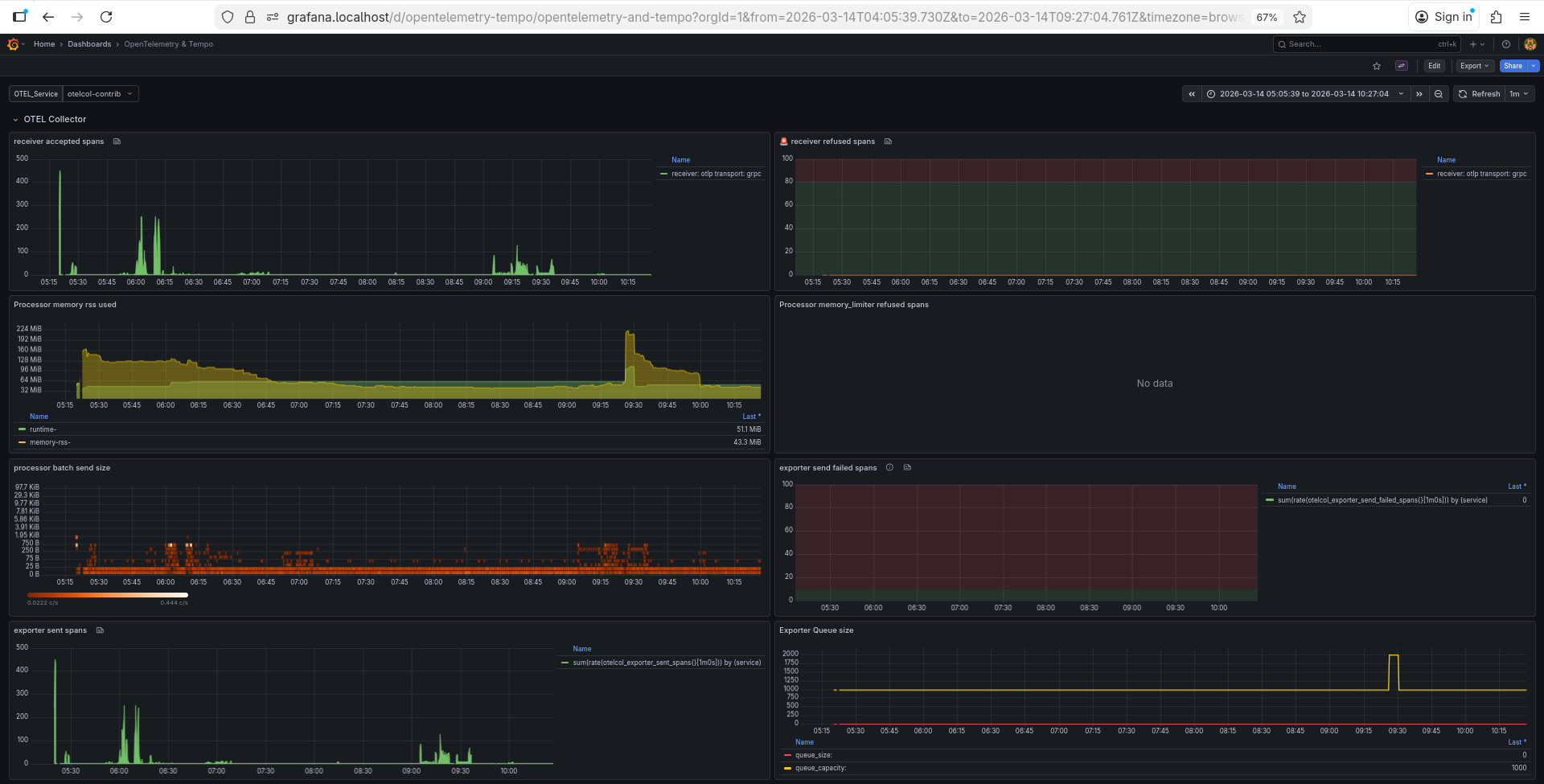Toggle receiver otlp grpc series in refused spans

coord(1481,174)
